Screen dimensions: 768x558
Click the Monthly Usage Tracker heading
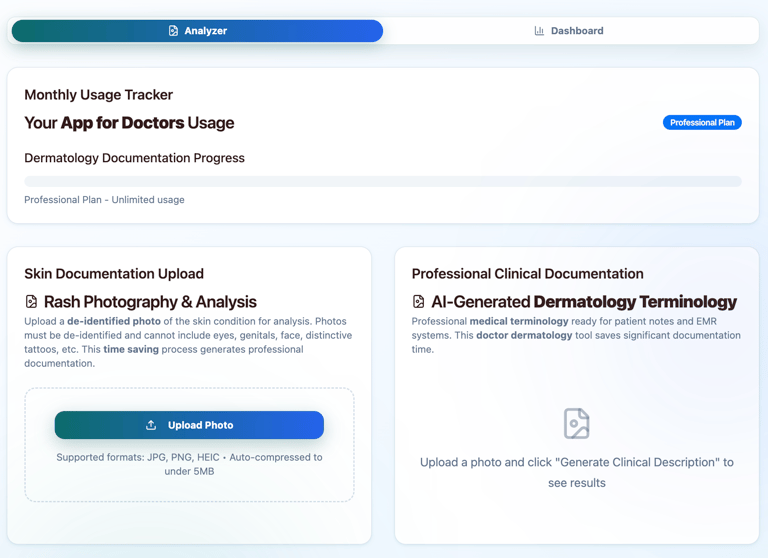click(x=98, y=95)
